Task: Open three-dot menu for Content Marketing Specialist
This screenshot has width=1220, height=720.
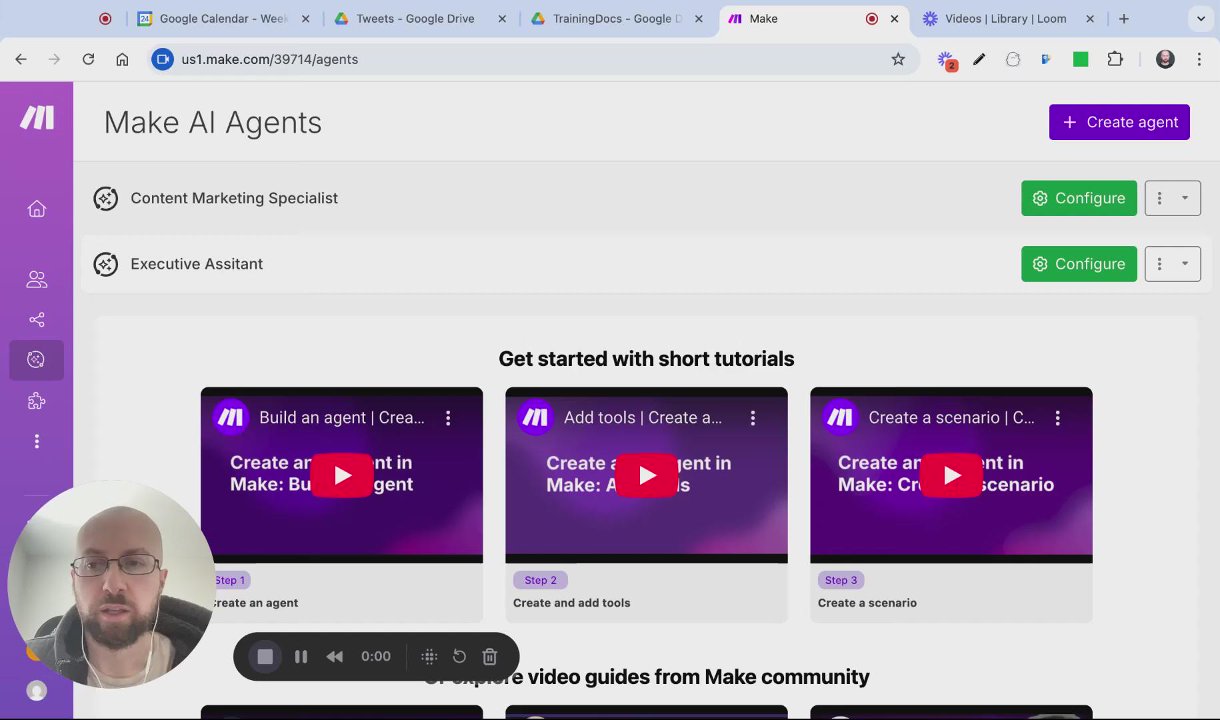Action: 1159,198
